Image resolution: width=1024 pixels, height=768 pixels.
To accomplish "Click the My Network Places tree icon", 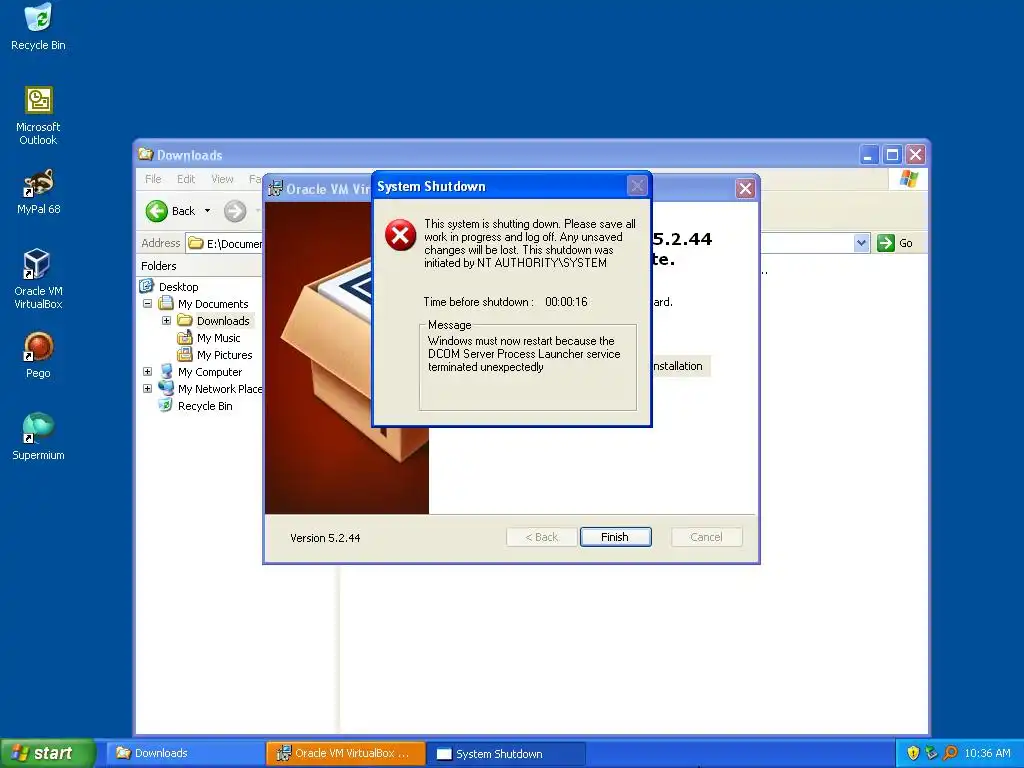I will [167, 389].
